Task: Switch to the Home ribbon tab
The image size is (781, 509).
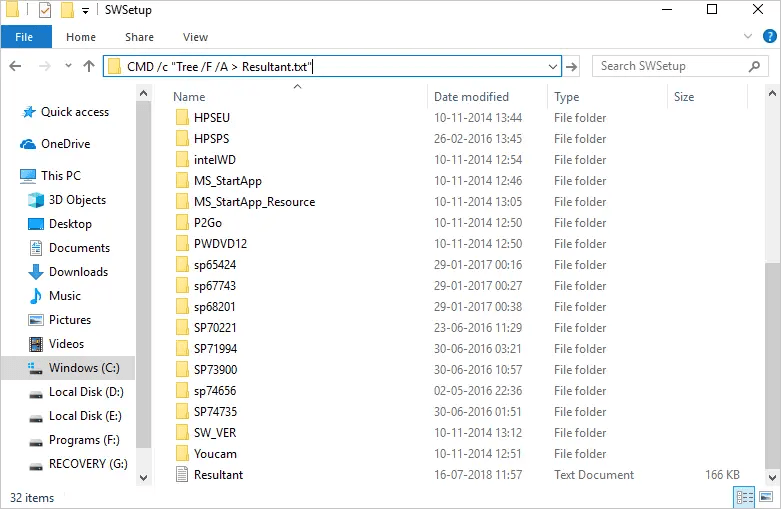Action: pyautogui.click(x=81, y=37)
